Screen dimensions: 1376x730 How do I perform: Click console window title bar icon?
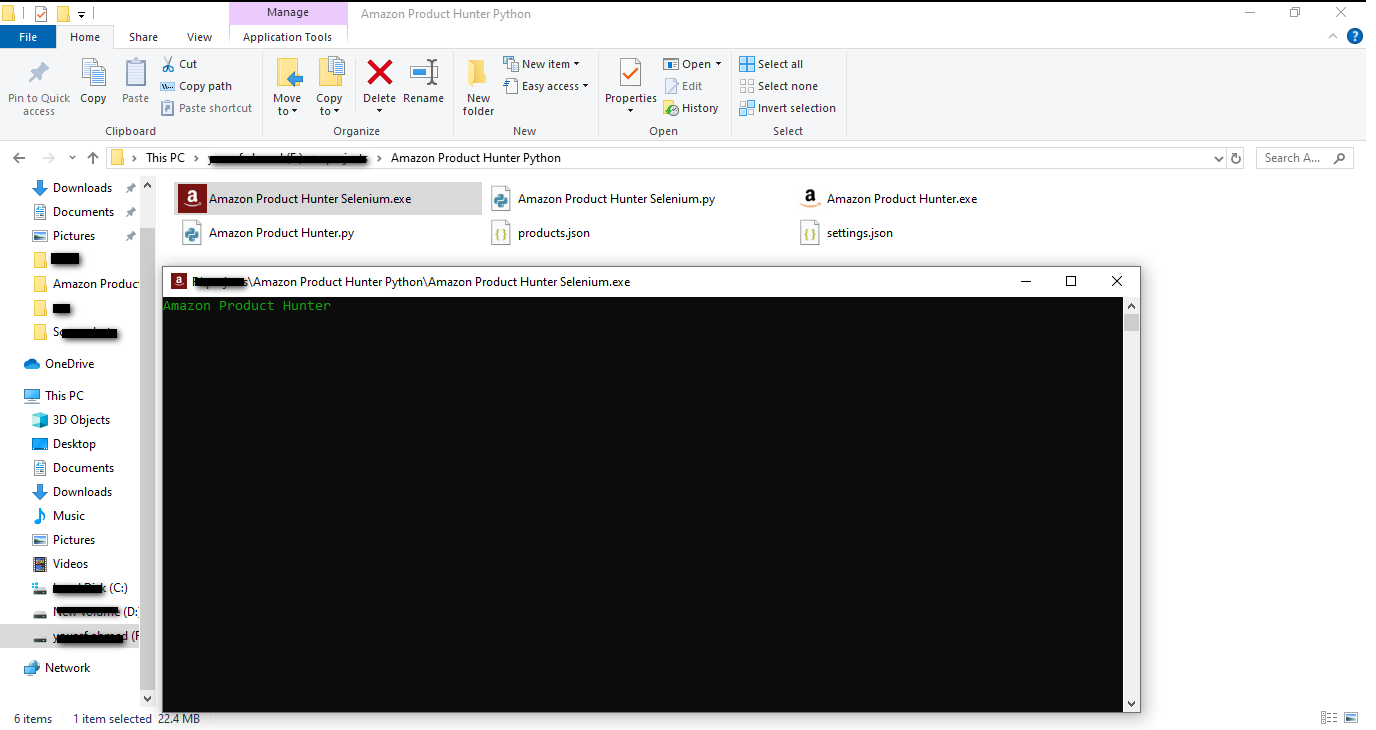point(178,281)
